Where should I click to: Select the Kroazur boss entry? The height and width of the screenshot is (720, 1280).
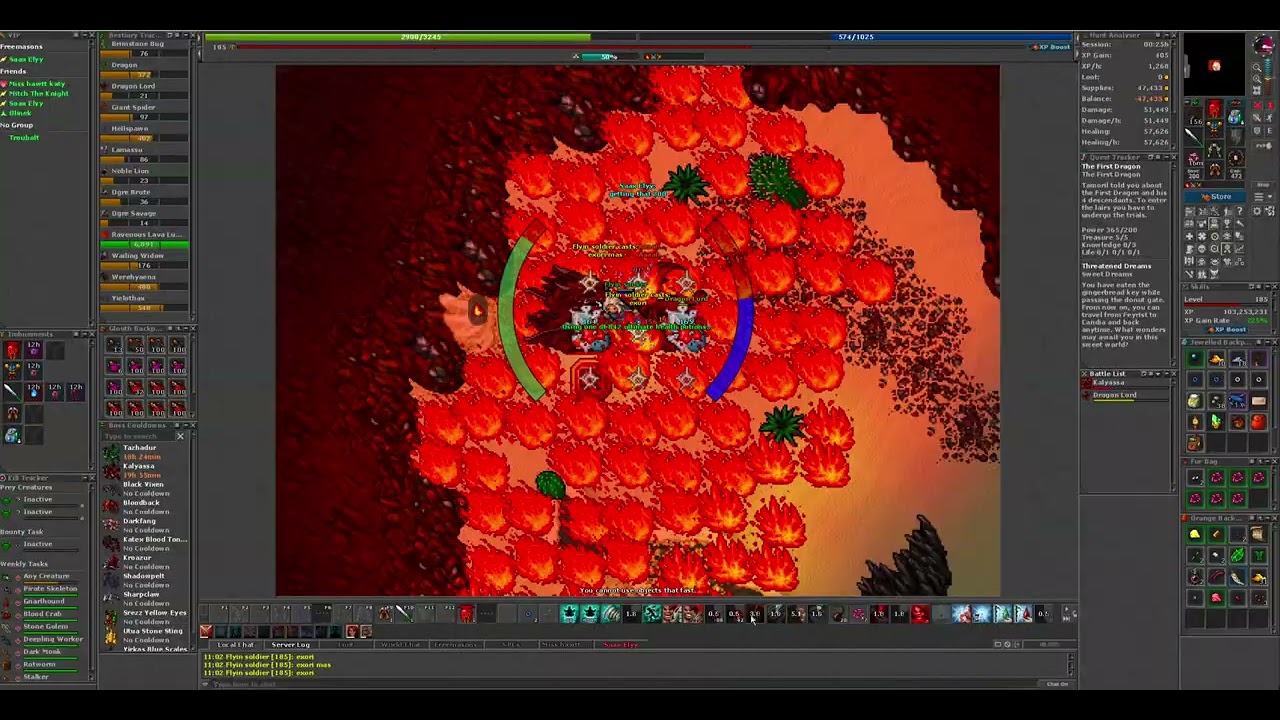pyautogui.click(x=144, y=562)
